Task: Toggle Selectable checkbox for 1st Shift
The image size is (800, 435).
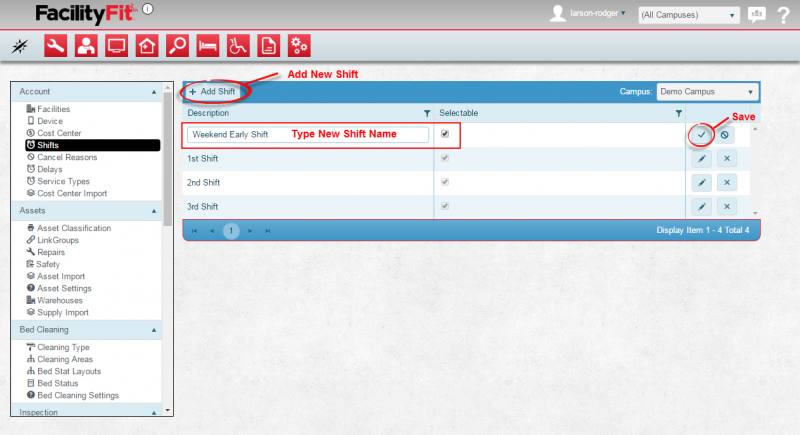Action: tap(445, 158)
